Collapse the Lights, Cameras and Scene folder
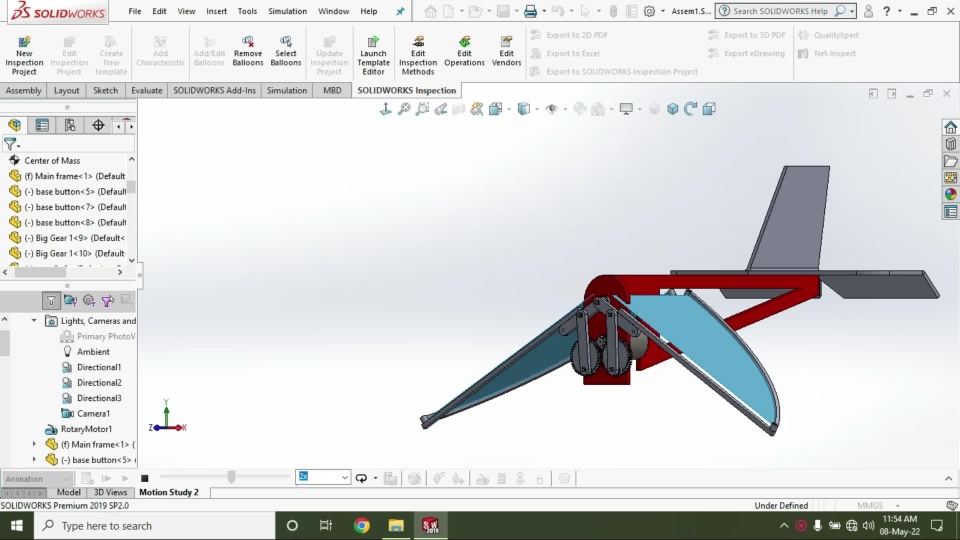 [34, 321]
